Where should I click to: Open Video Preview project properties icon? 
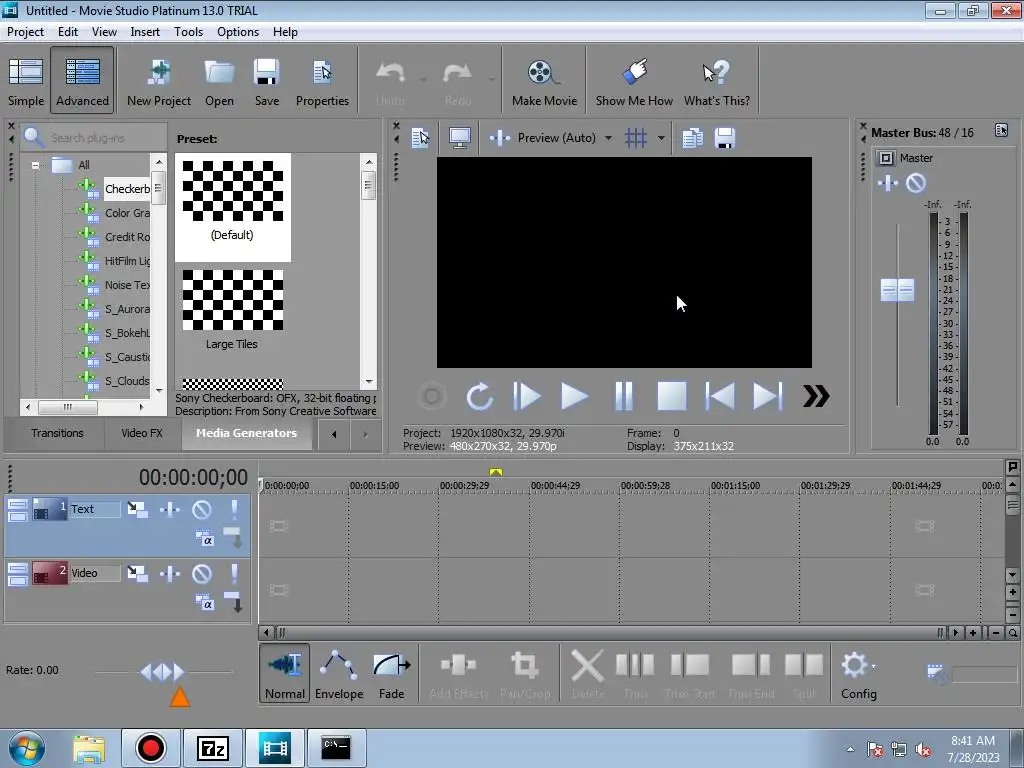420,138
